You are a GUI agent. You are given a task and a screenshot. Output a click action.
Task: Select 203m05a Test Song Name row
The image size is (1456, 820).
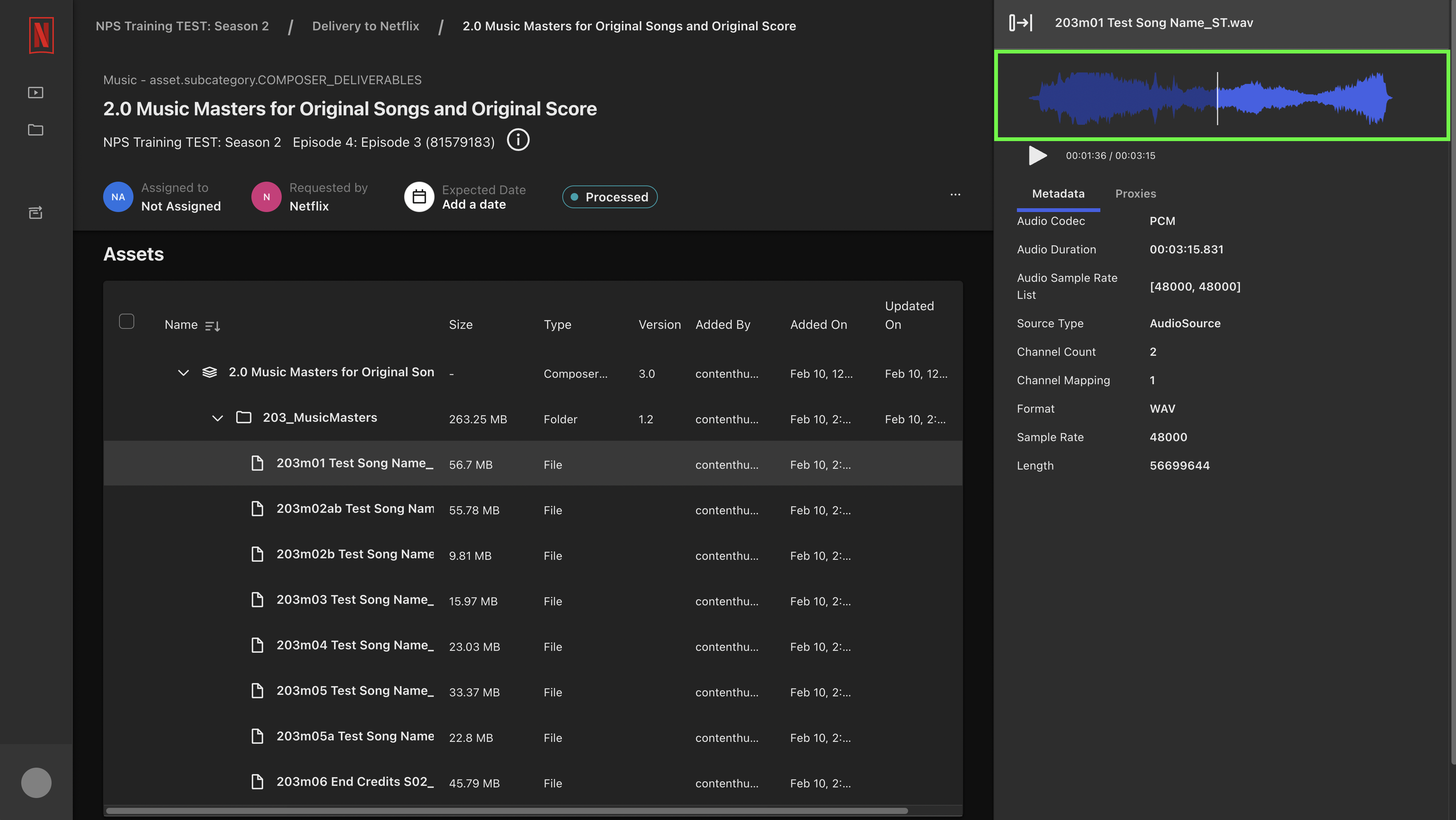pyautogui.click(x=533, y=736)
